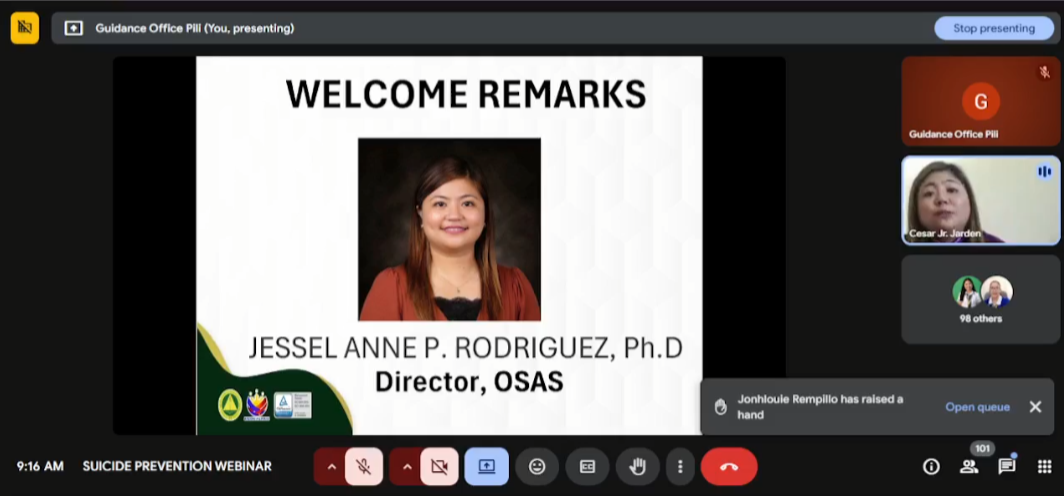Open queue link in raised hand notification
Screen dimensions: 1064x496
(977, 407)
